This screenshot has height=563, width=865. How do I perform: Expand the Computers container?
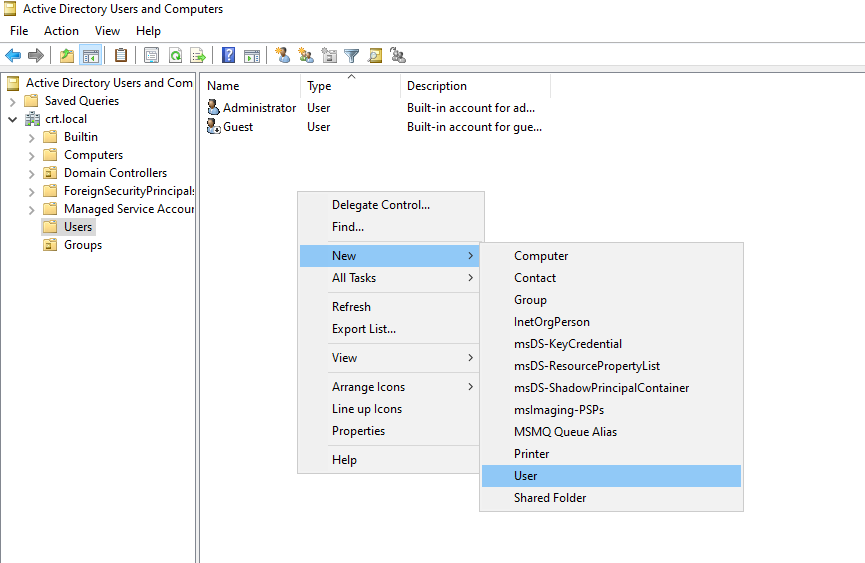(x=31, y=156)
